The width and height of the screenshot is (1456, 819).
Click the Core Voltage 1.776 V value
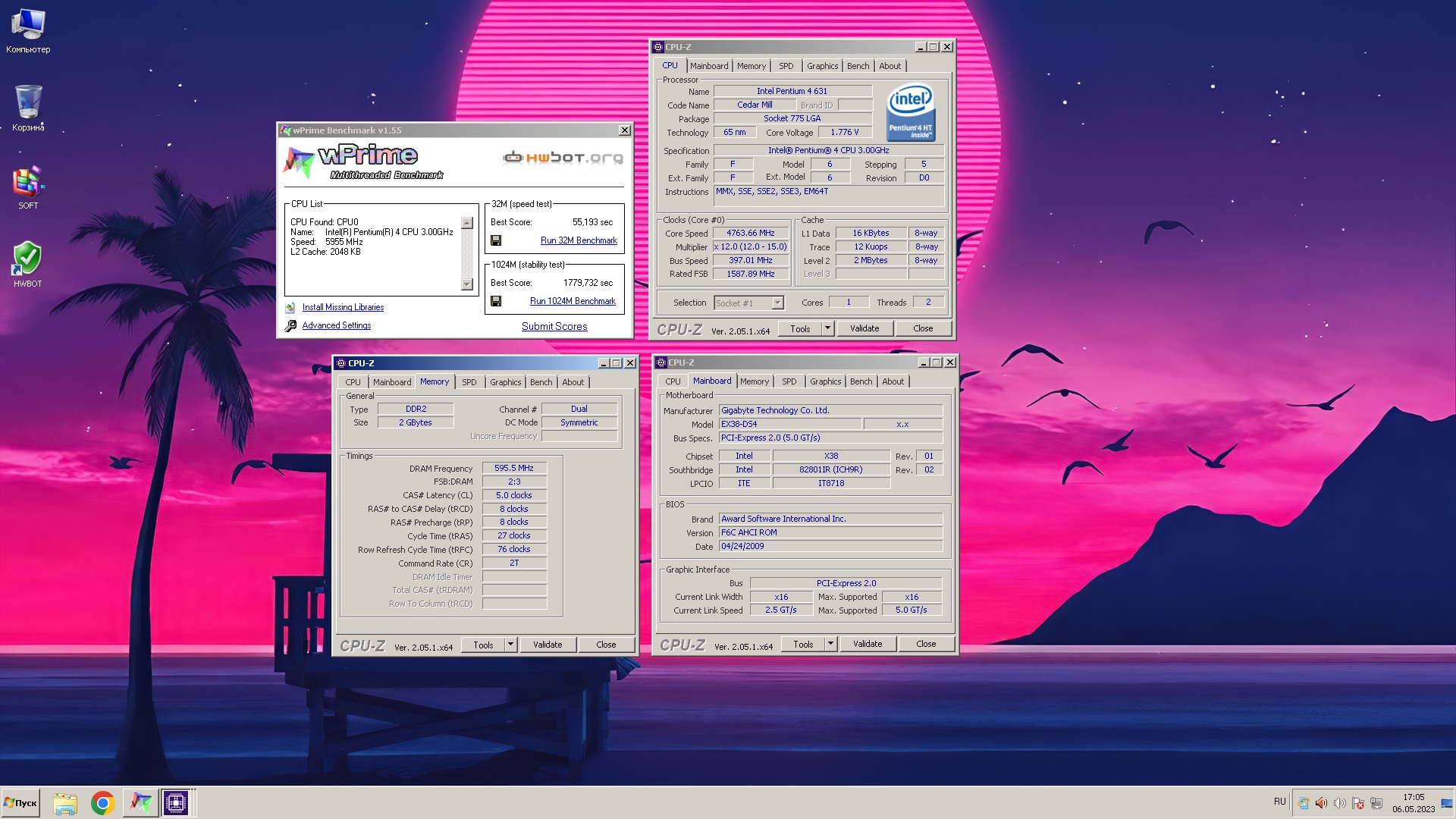(x=845, y=133)
